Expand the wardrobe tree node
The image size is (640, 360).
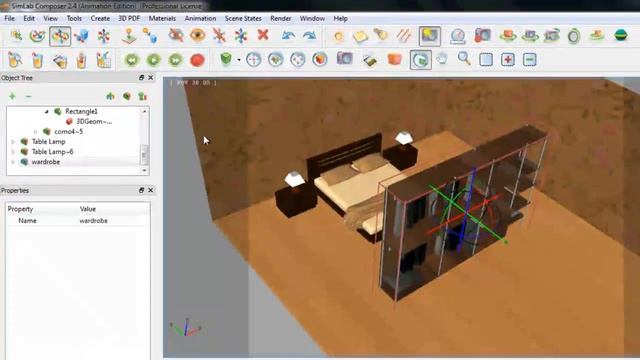(x=13, y=162)
